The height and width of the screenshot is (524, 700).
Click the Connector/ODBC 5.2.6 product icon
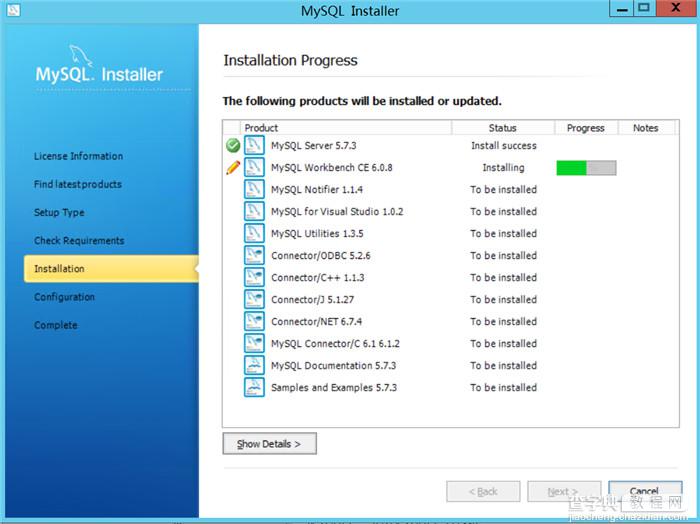click(254, 256)
